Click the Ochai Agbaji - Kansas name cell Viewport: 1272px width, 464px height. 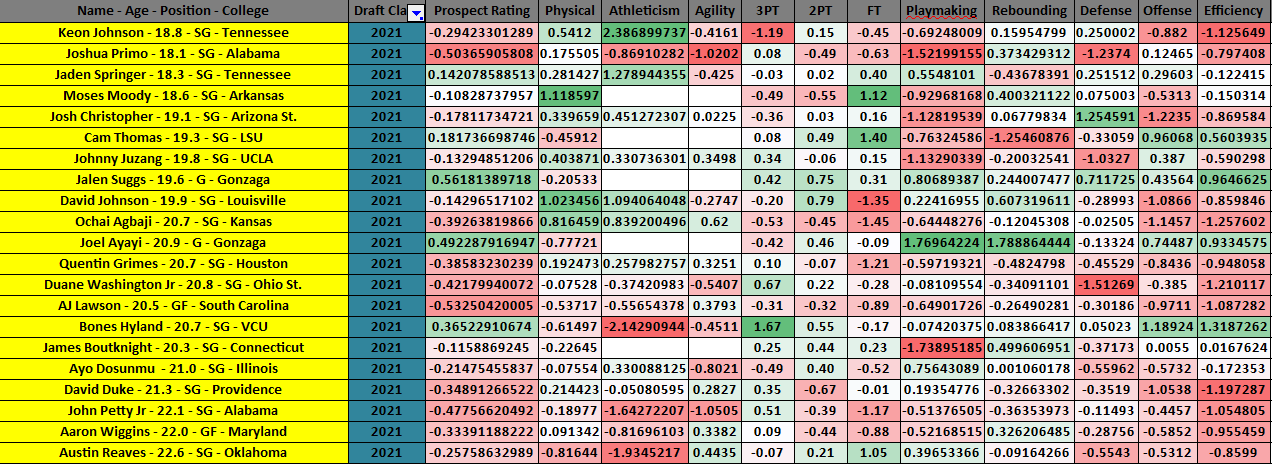tap(176, 222)
